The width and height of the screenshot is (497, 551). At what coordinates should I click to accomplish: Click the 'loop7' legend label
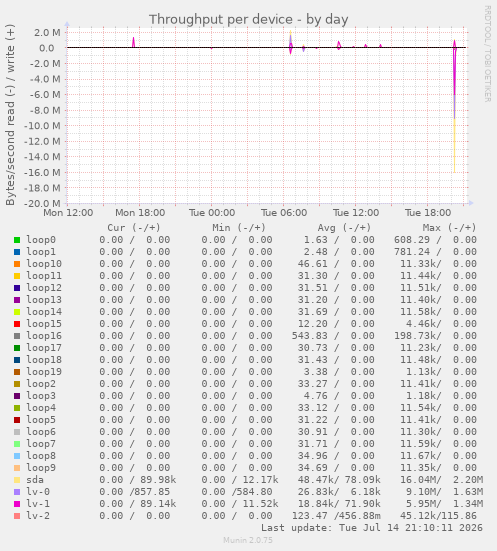click(x=41, y=444)
